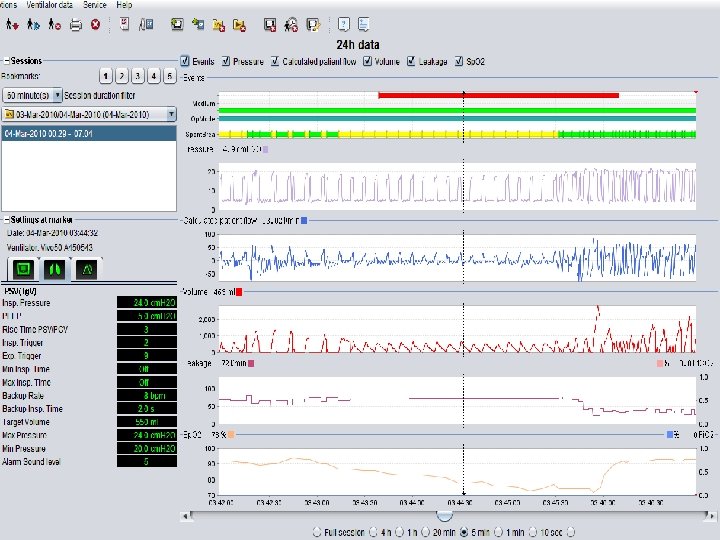Screen dimensions: 720x540
Task: Open the Service menu
Action: pyautogui.click(x=95, y=5)
